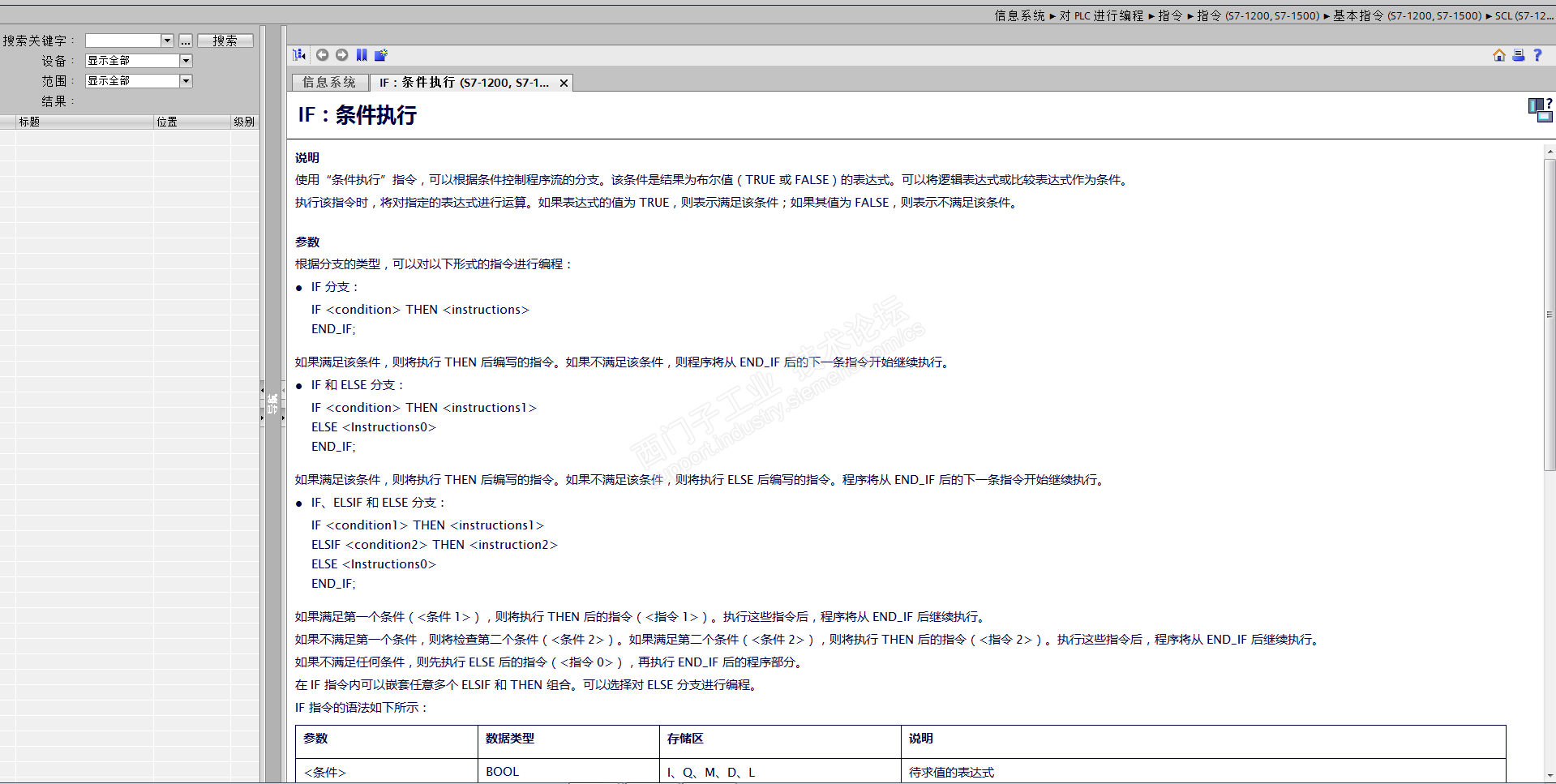Open the blue bookmarks icon
The image size is (1556, 784).
(362, 55)
